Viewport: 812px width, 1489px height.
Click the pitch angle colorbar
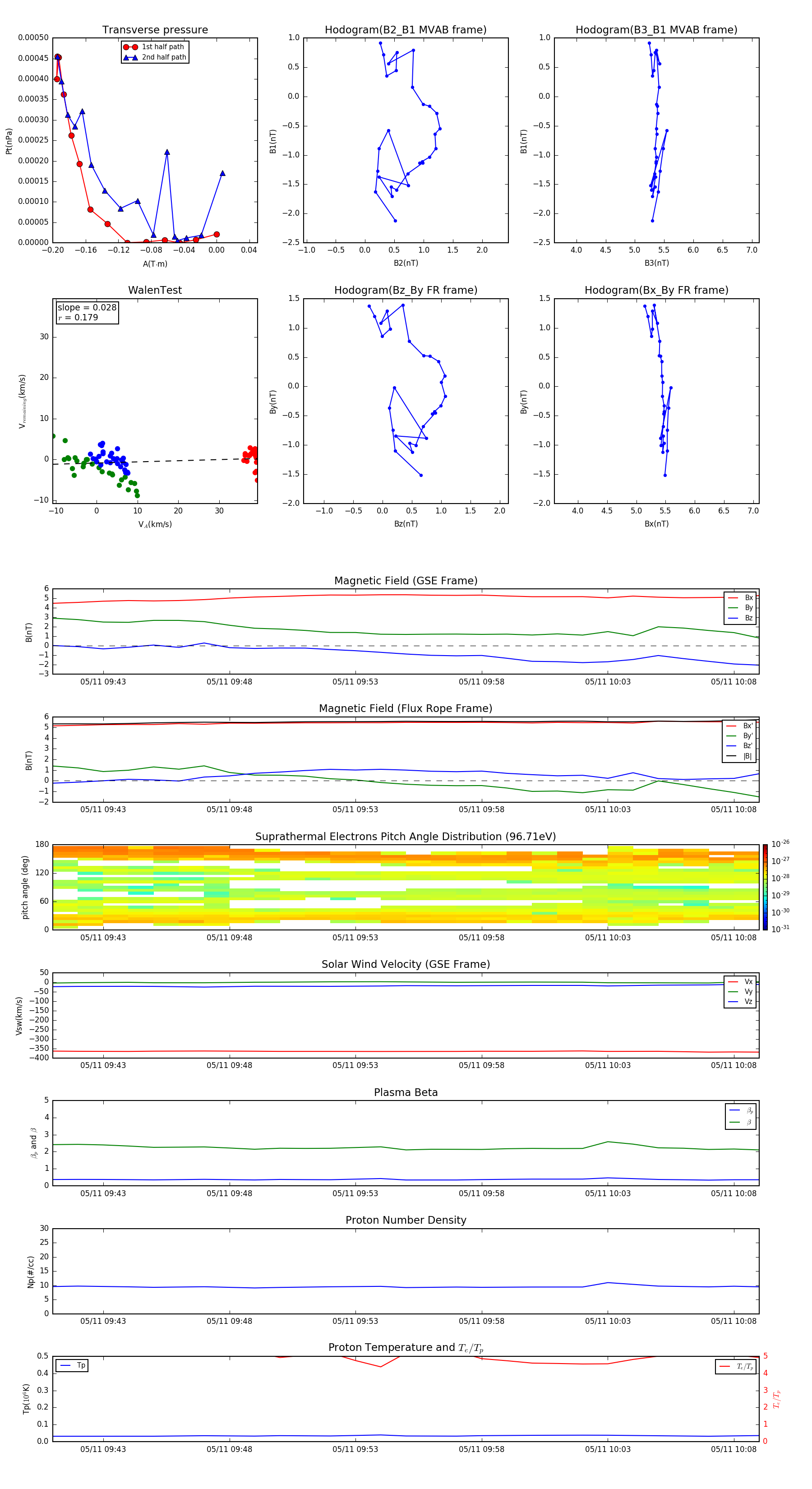pos(765,887)
